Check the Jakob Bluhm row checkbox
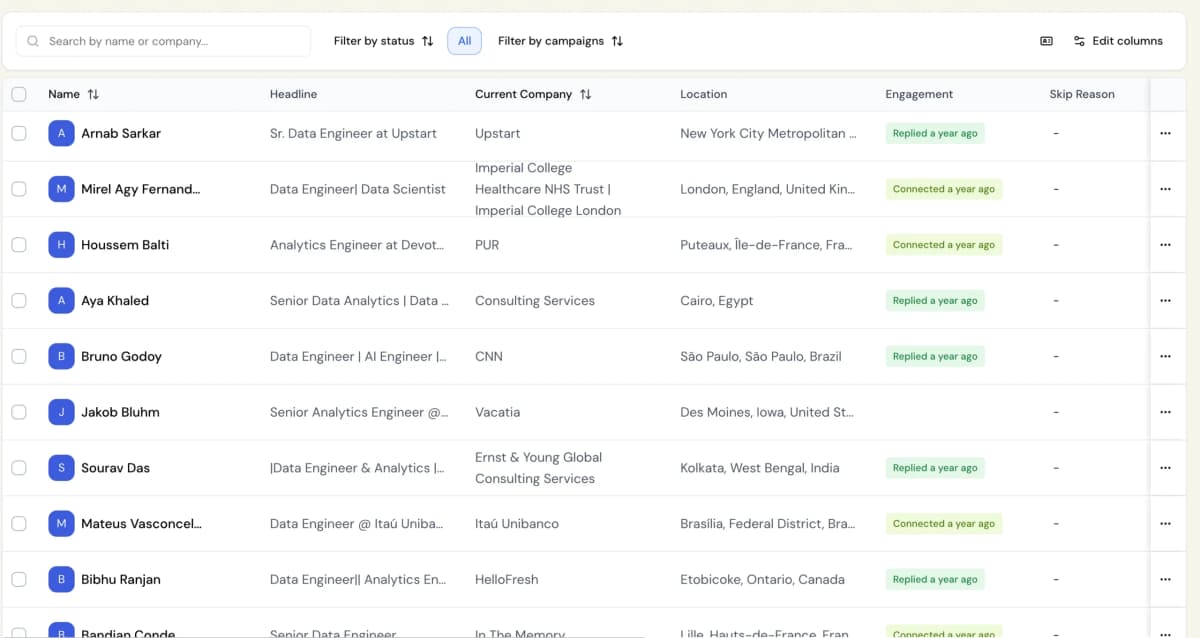This screenshot has height=638, width=1200. click(19, 412)
